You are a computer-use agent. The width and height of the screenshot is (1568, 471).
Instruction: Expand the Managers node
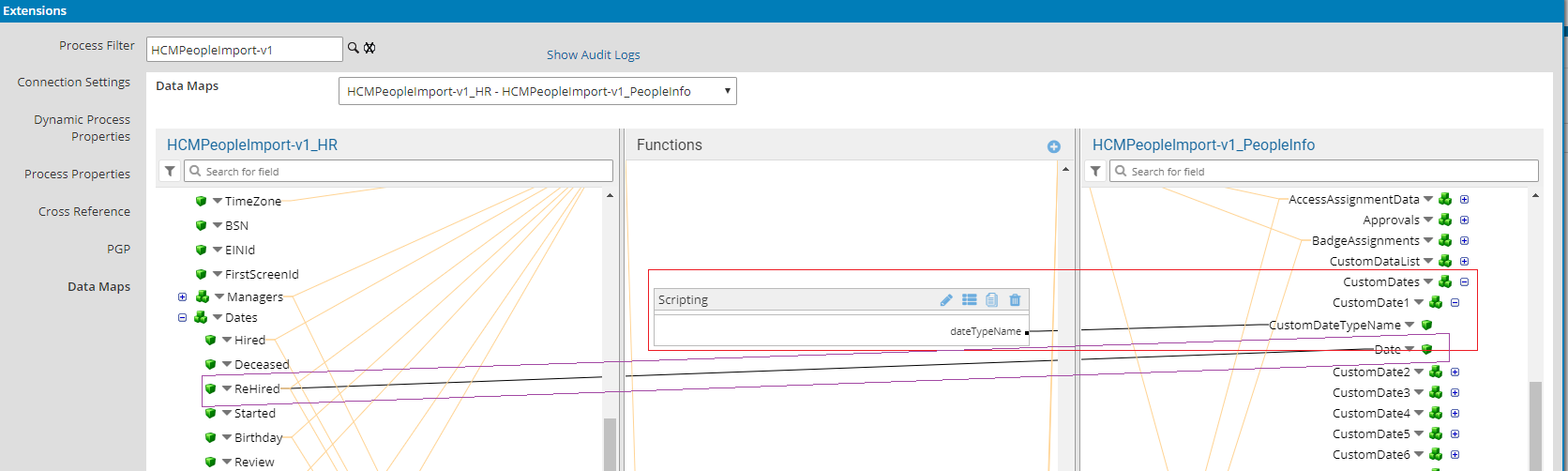click(x=182, y=296)
